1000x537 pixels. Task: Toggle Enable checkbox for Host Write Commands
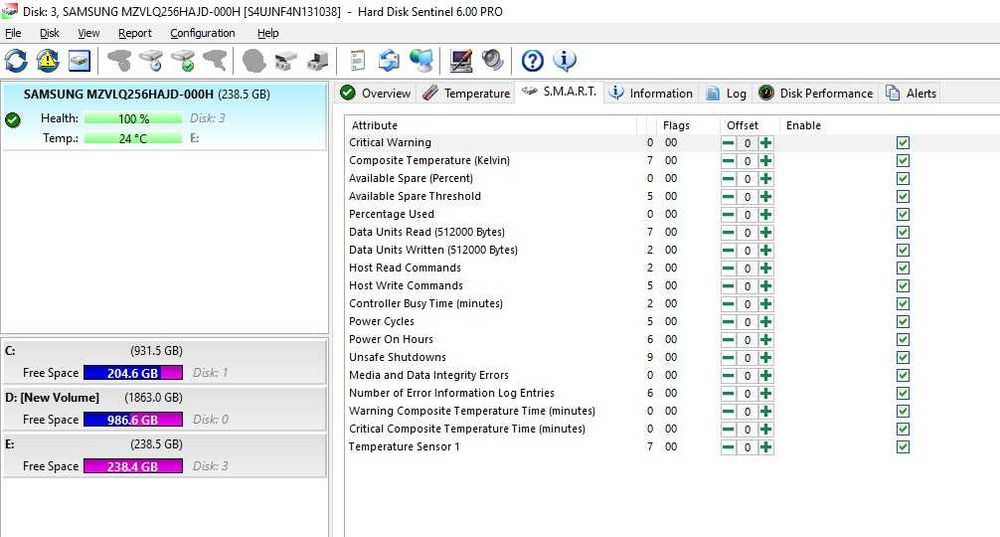coord(902,286)
